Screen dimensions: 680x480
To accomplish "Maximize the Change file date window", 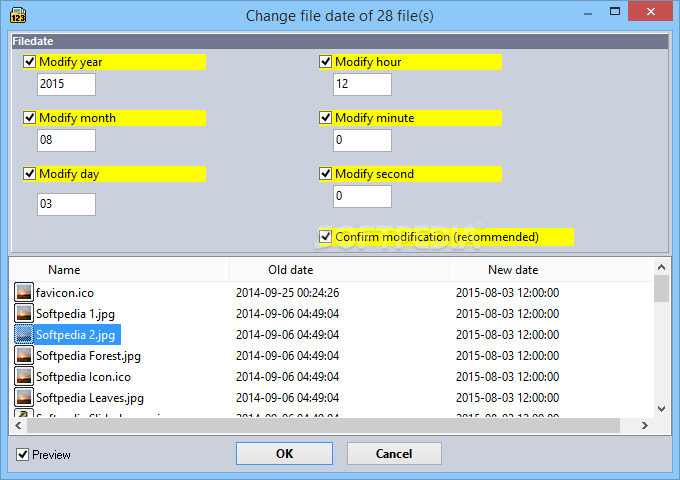I will [x=615, y=11].
